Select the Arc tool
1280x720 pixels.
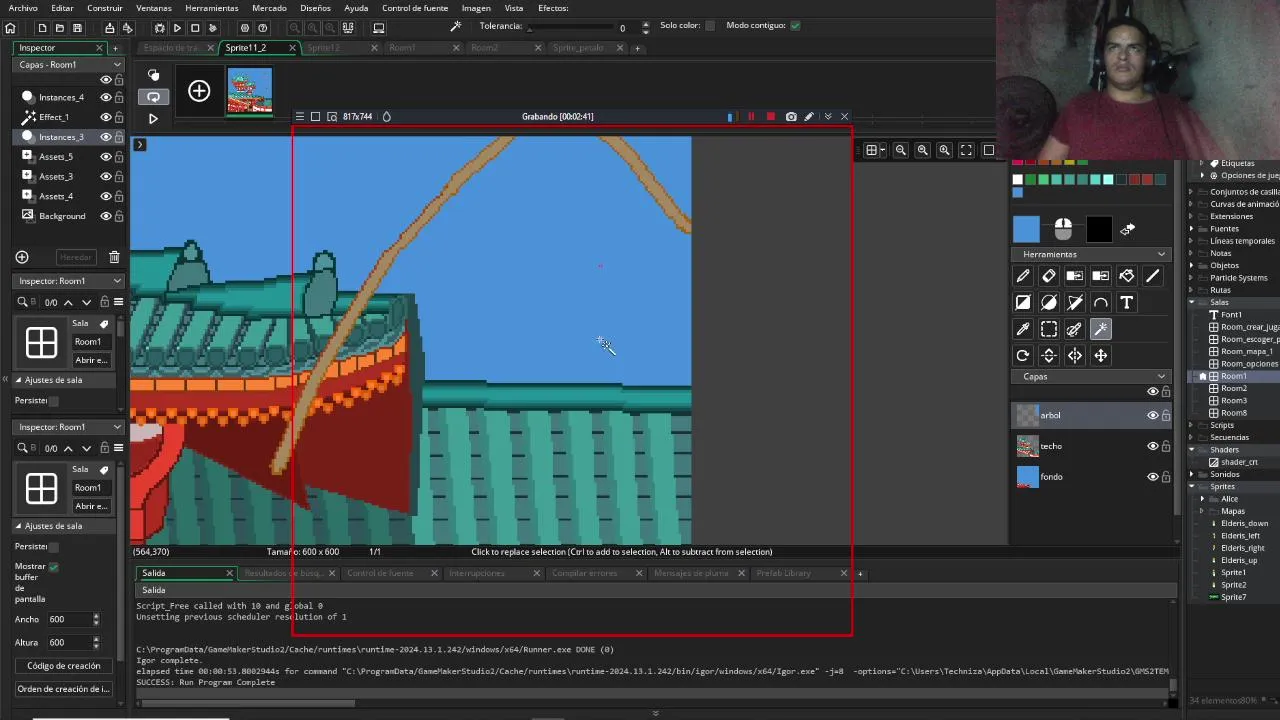[x=1100, y=302]
